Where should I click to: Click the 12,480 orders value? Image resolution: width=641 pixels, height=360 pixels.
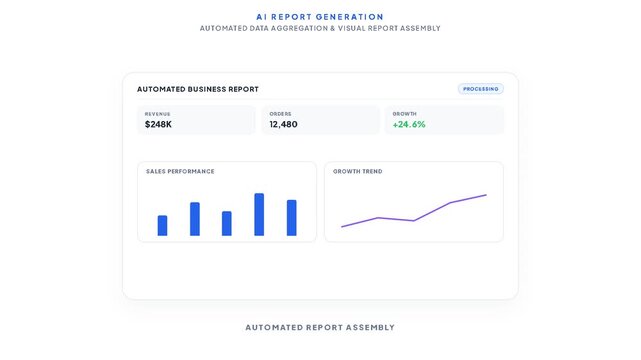point(283,124)
